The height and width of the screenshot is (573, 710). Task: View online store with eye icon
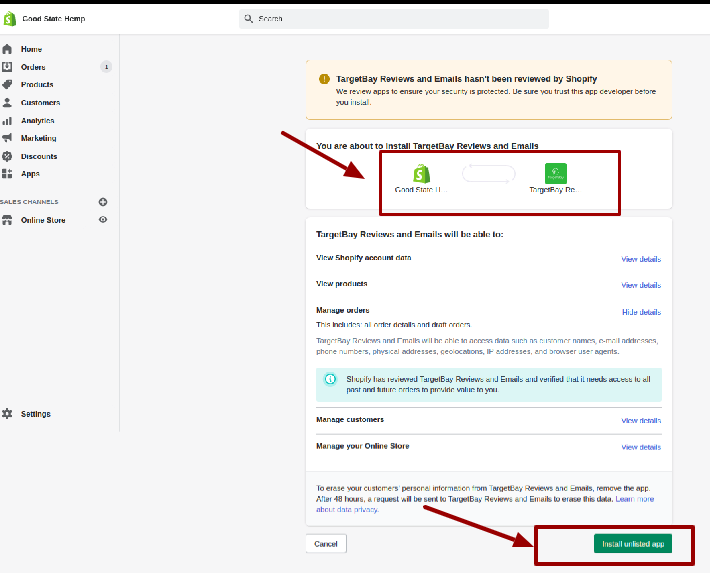pyautogui.click(x=103, y=220)
